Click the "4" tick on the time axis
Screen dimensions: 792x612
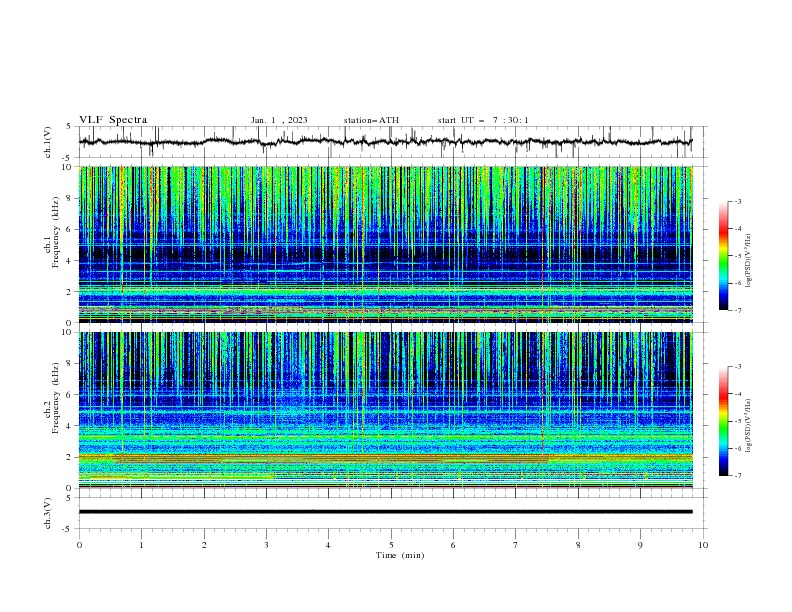click(x=328, y=545)
